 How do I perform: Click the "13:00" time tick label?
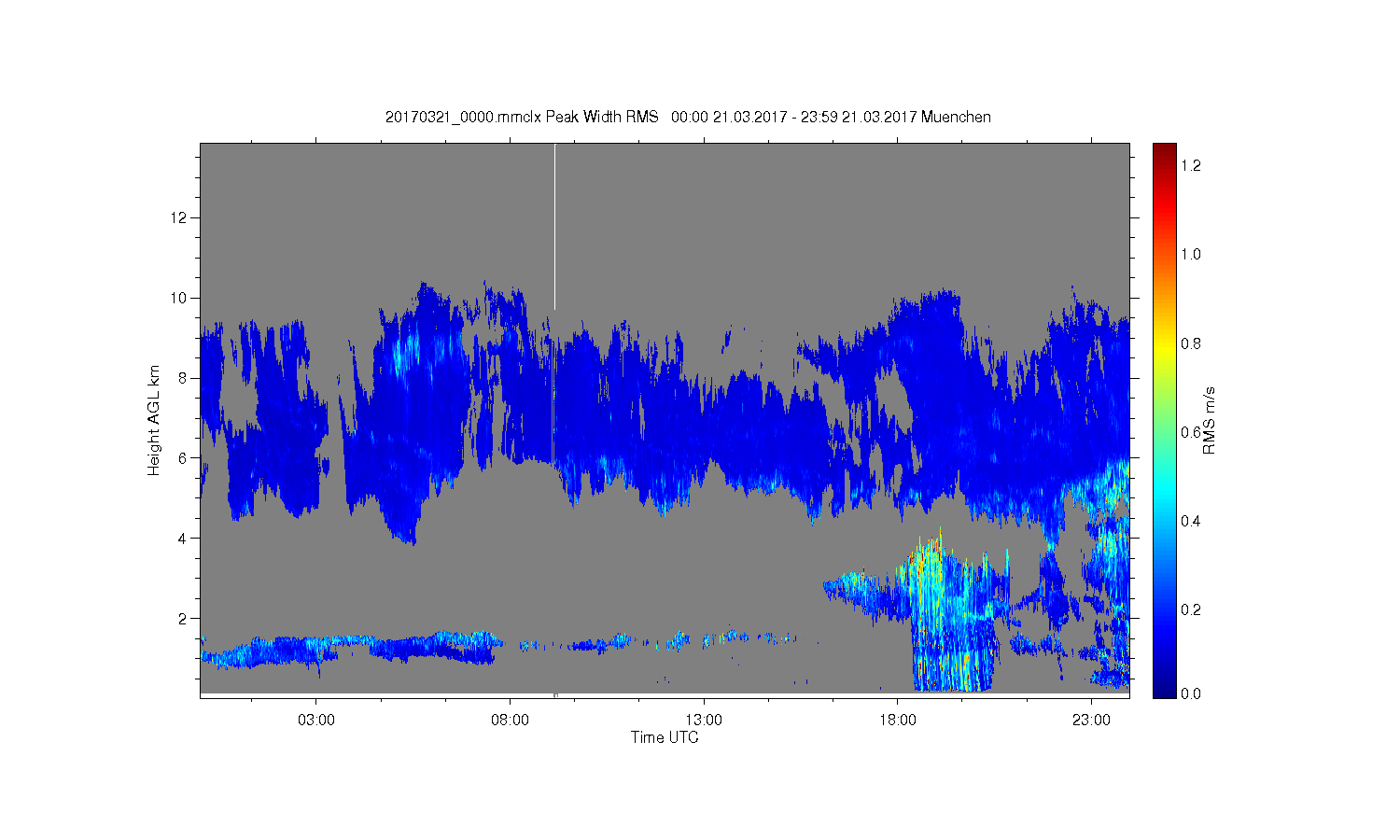coord(704,721)
